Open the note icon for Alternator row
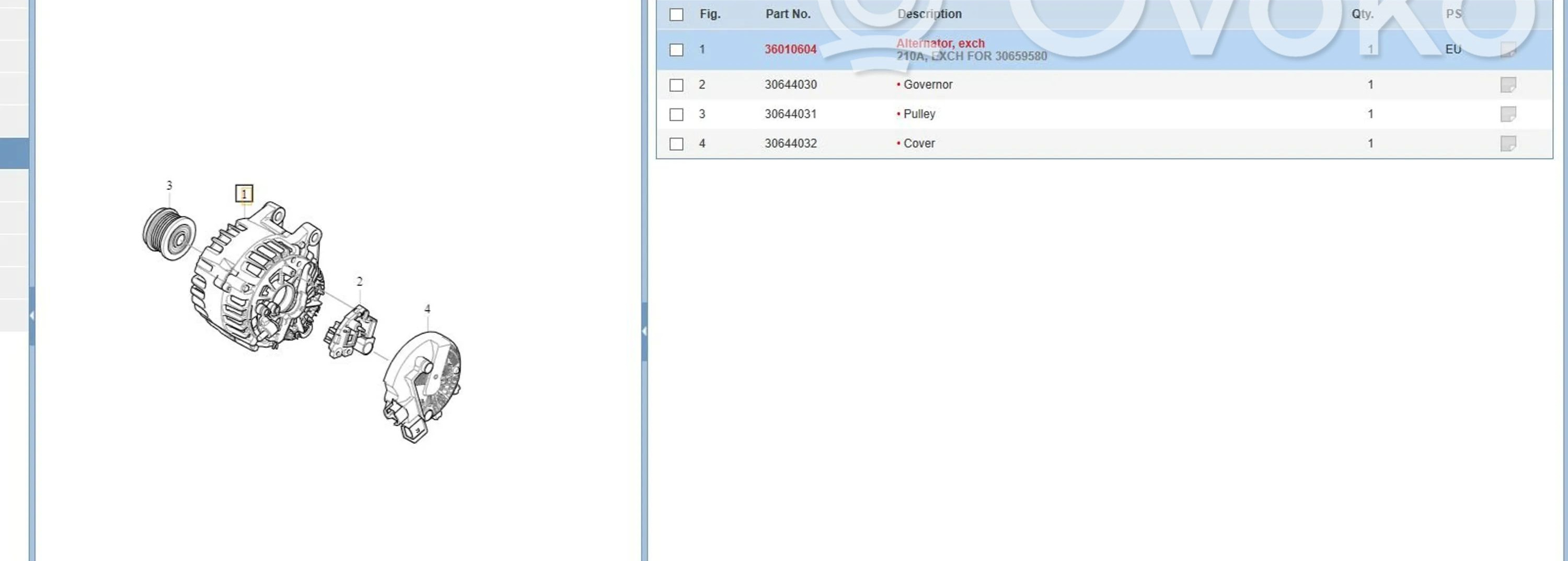This screenshot has height=561, width=1568. pyautogui.click(x=1507, y=49)
